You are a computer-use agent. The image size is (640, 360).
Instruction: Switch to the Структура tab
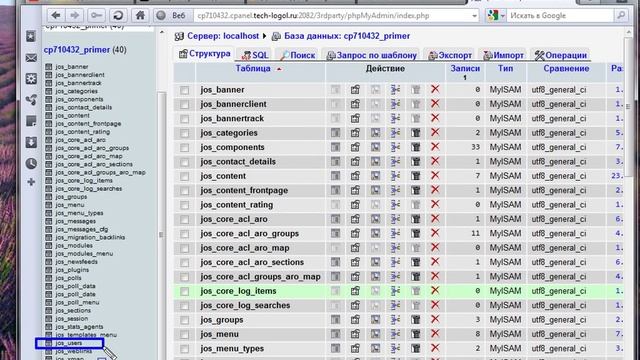point(205,54)
